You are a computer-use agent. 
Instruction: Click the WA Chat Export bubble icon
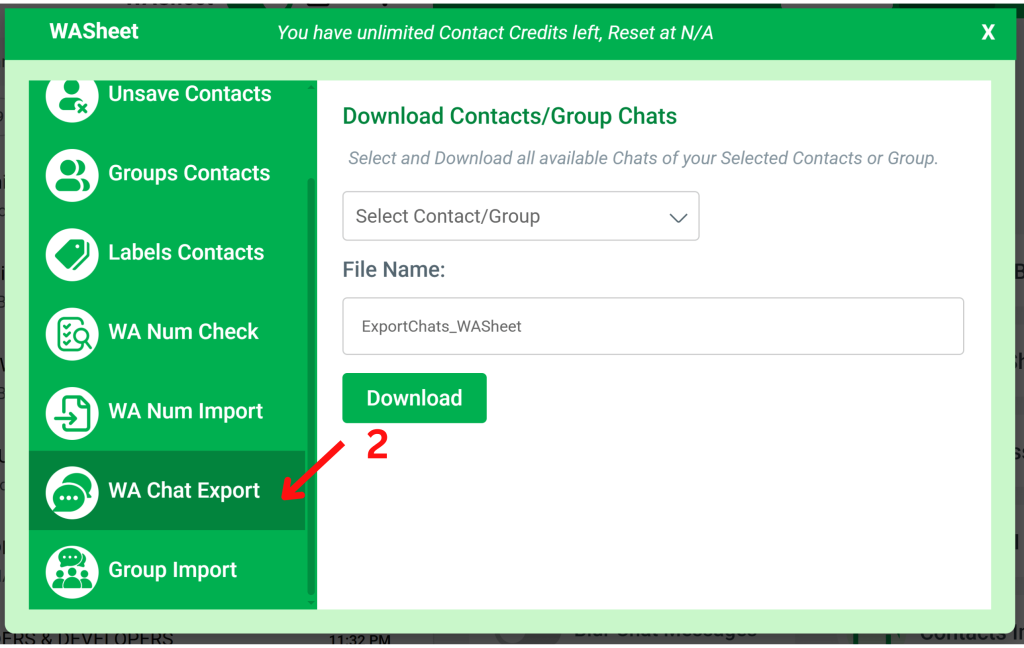click(x=72, y=493)
